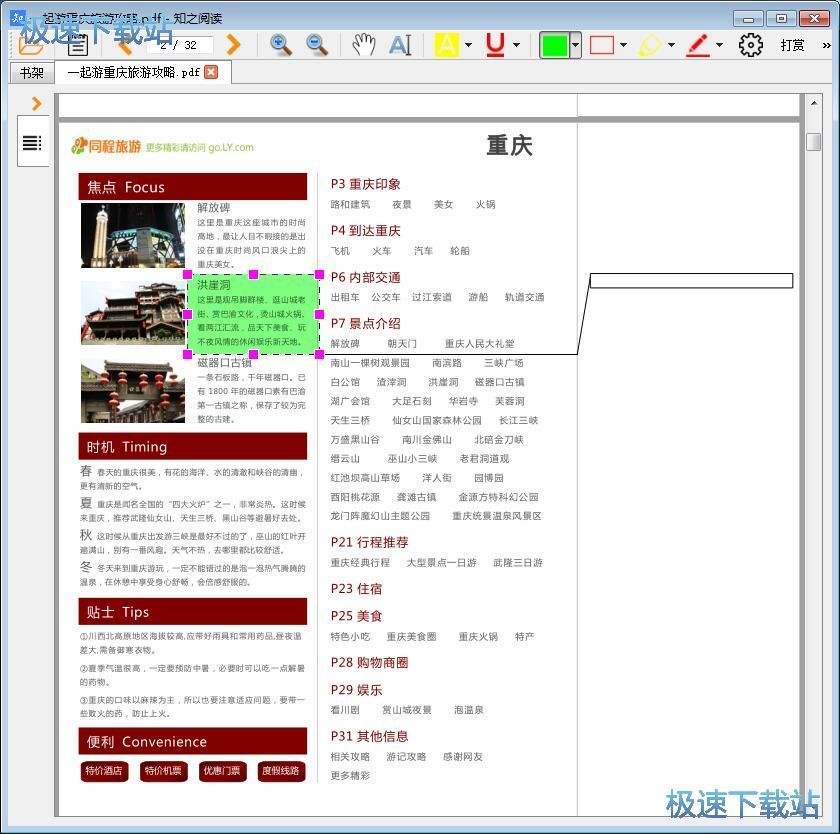Select the red outline rectangle tool
The width and height of the screenshot is (840, 834).
point(602,45)
